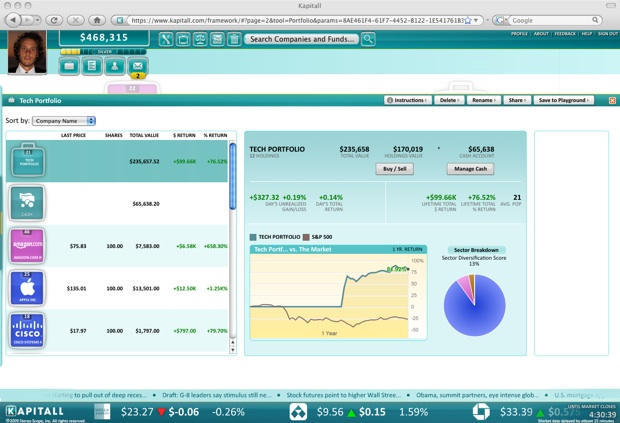
Task: Click the browser stop loading button
Action: [76, 20]
